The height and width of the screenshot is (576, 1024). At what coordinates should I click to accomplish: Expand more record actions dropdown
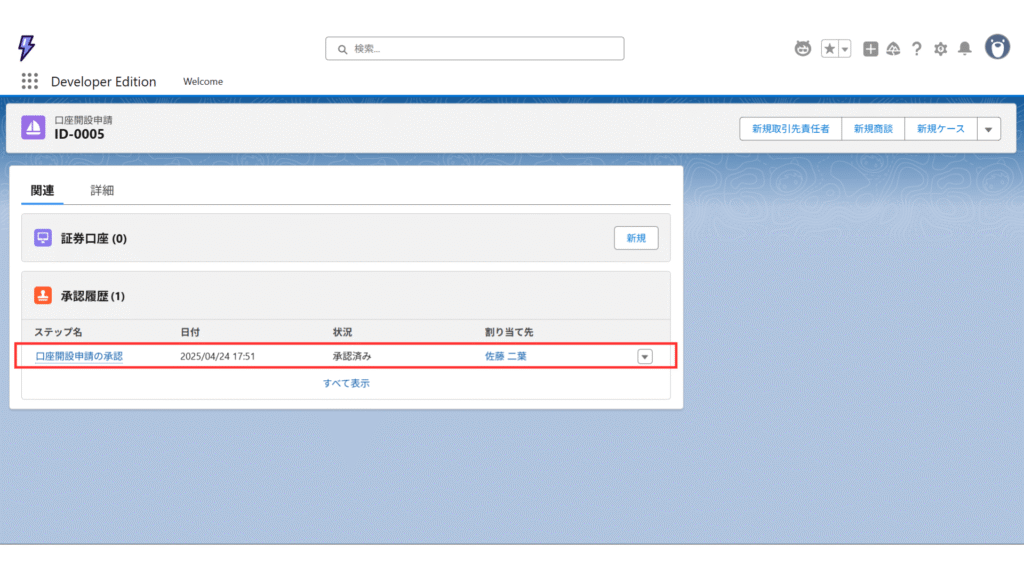[x=989, y=129]
